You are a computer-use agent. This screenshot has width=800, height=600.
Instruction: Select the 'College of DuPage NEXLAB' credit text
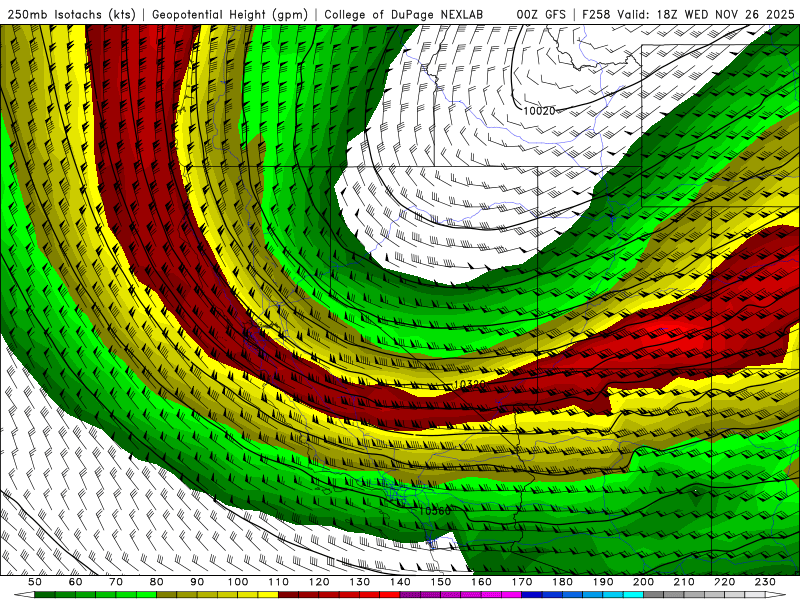pos(404,15)
